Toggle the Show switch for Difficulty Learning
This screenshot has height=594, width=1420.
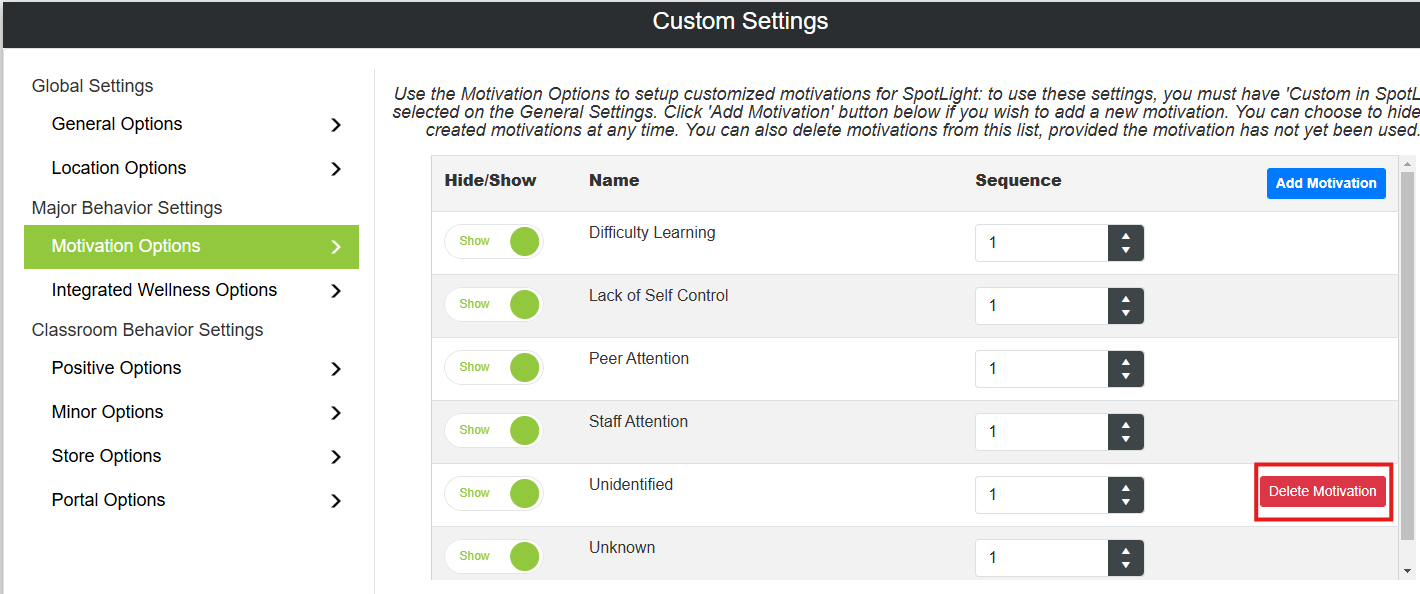point(493,242)
